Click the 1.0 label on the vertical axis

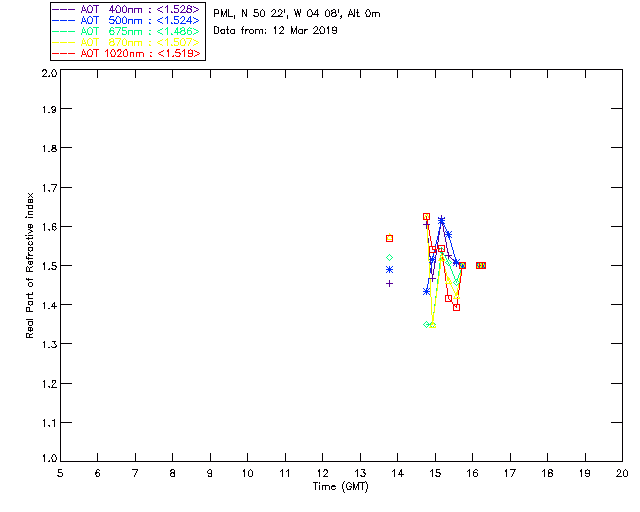click(49, 458)
